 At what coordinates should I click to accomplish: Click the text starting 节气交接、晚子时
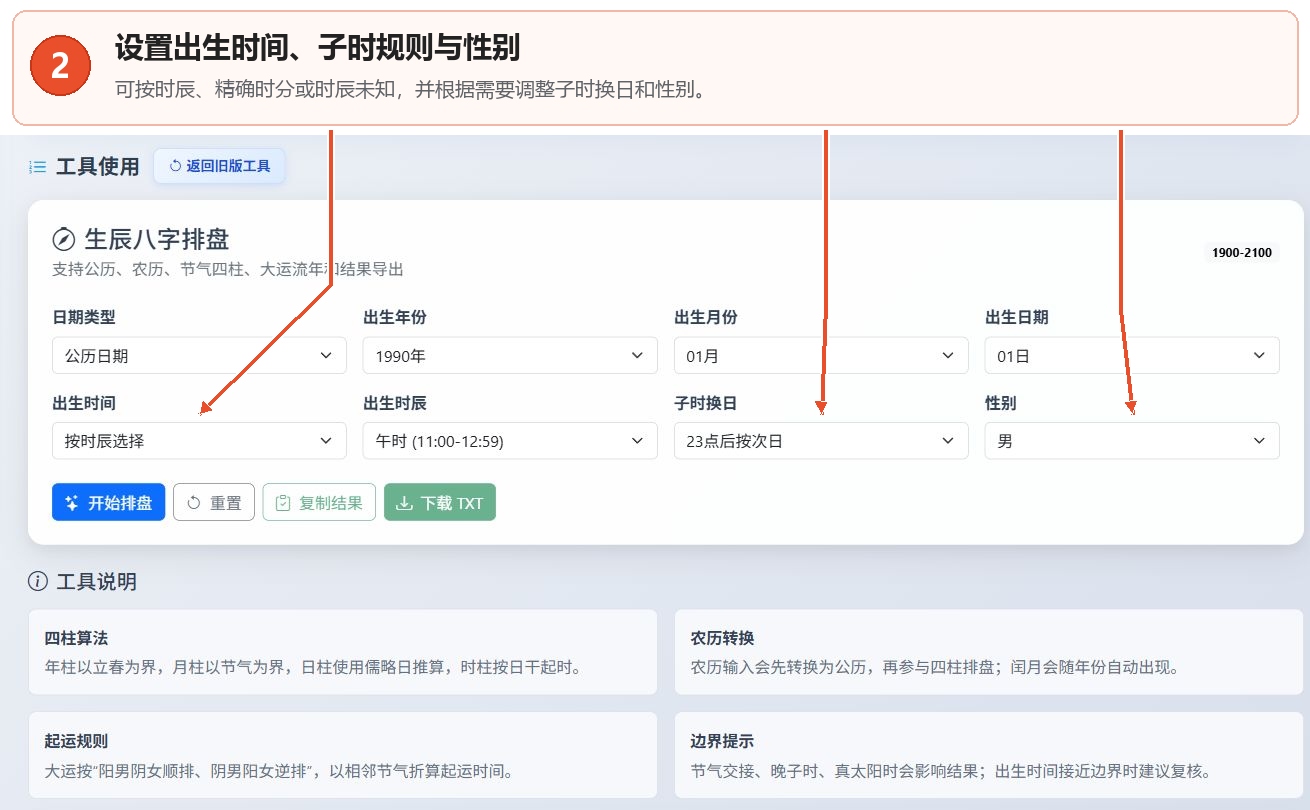point(951,771)
